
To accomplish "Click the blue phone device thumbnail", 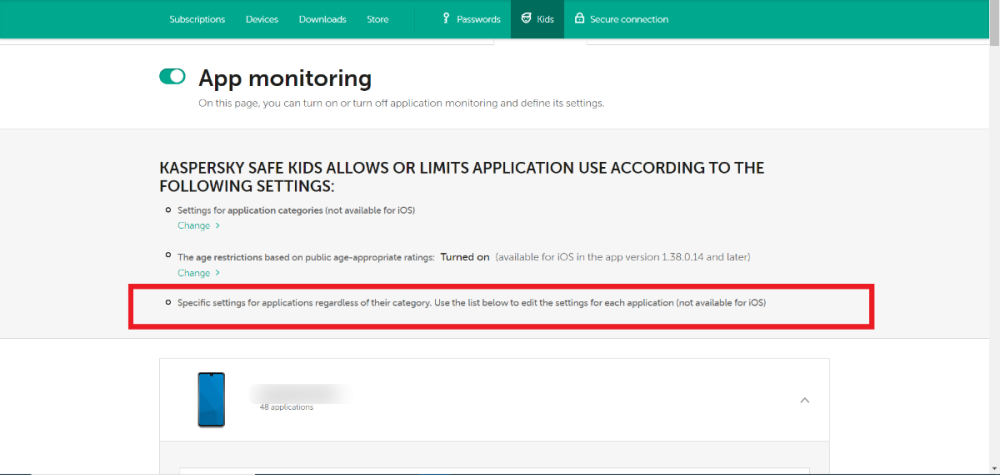I will point(211,399).
